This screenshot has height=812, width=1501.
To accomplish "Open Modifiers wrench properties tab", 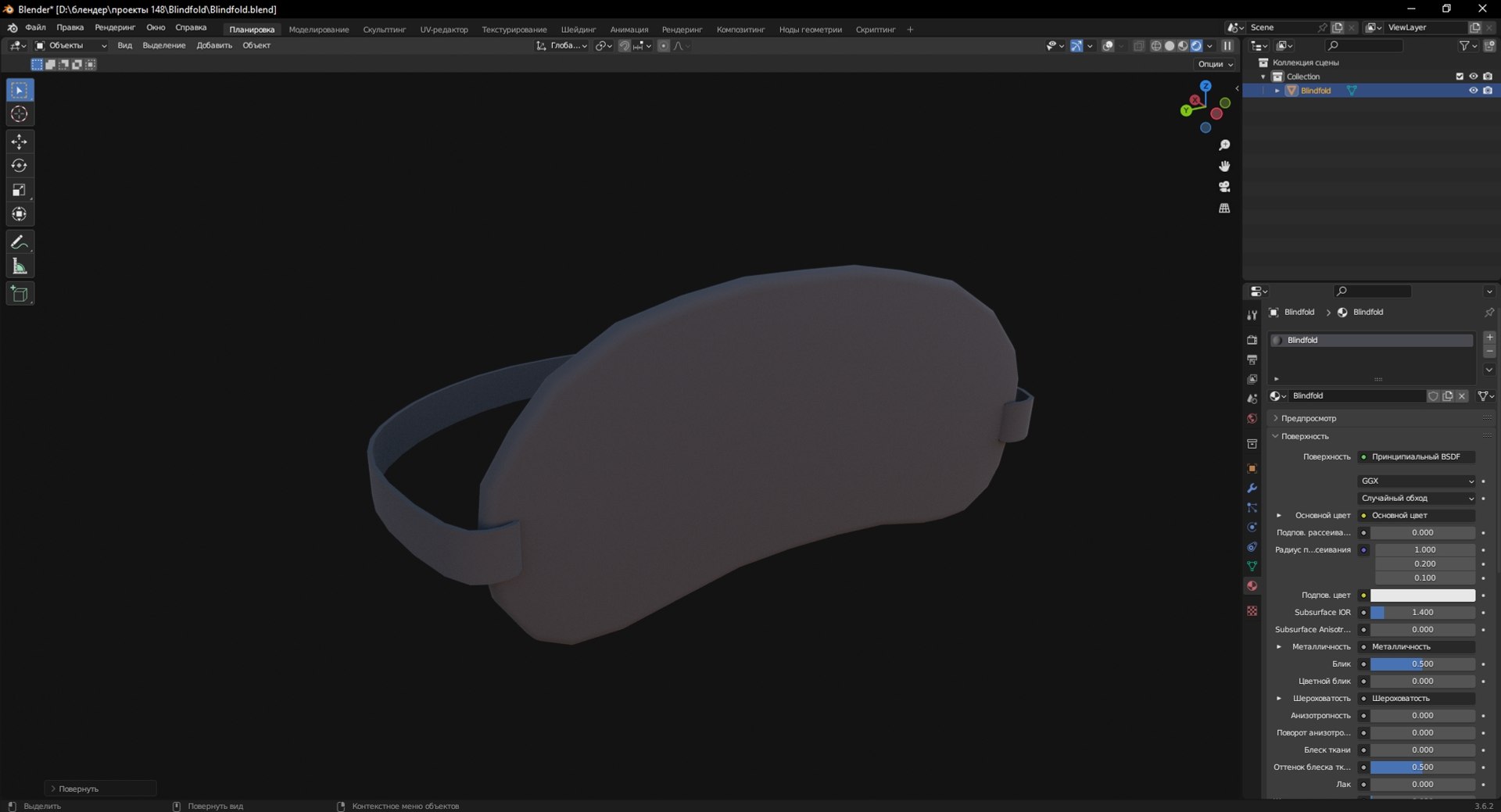I will pyautogui.click(x=1252, y=488).
